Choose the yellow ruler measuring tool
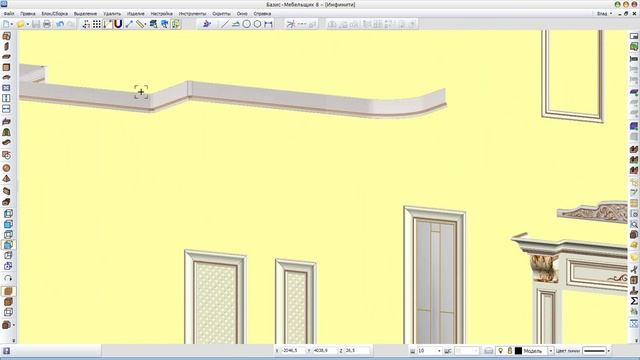The image size is (640, 360). coord(140,24)
